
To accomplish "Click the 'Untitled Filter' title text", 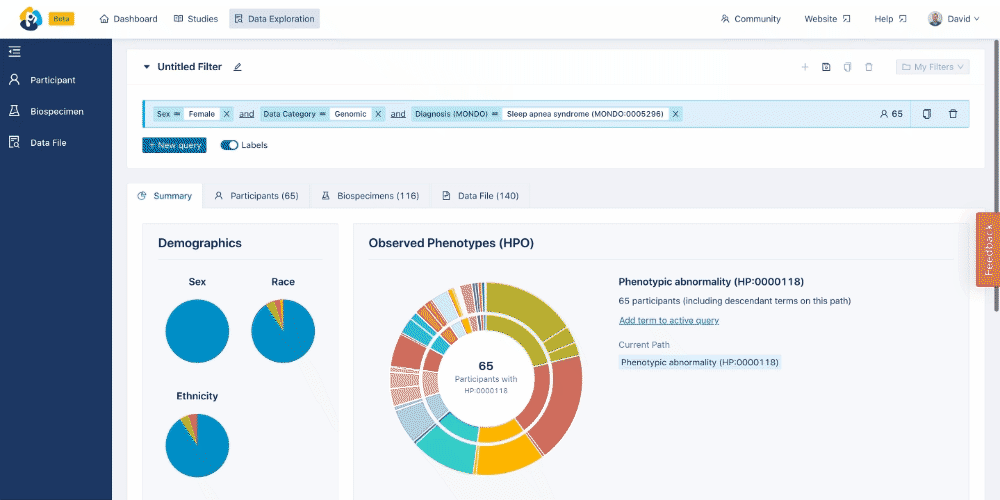I will point(189,67).
